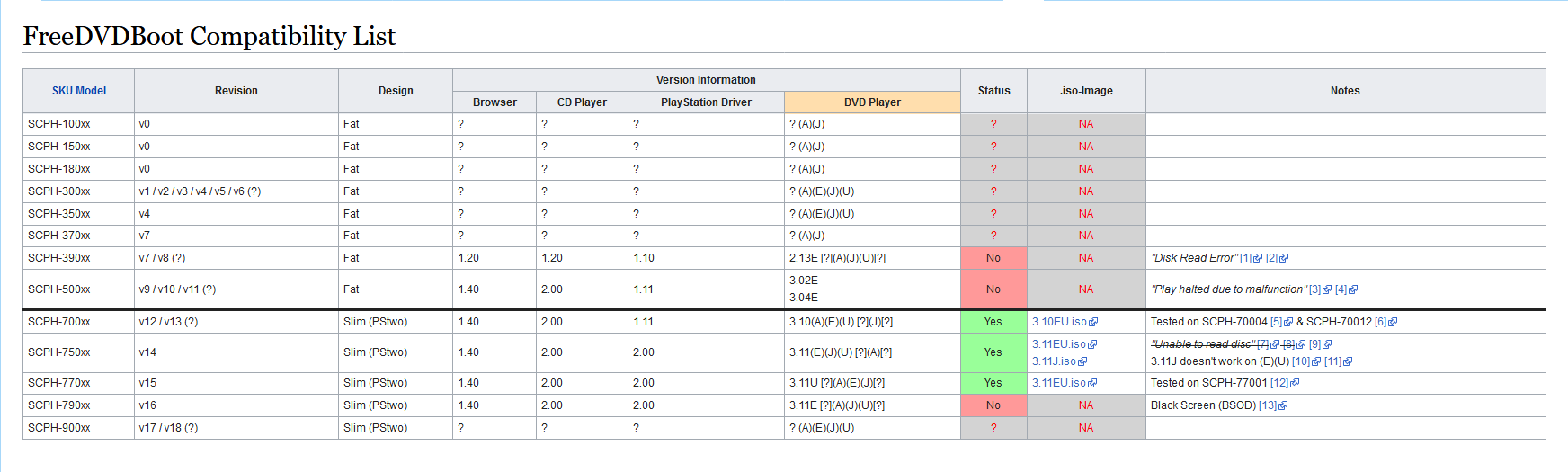The height and width of the screenshot is (472, 1568).
Task: Click DVD Player cell 2.13E [?](A)(J)(U)[?]
Action: click(x=872, y=258)
